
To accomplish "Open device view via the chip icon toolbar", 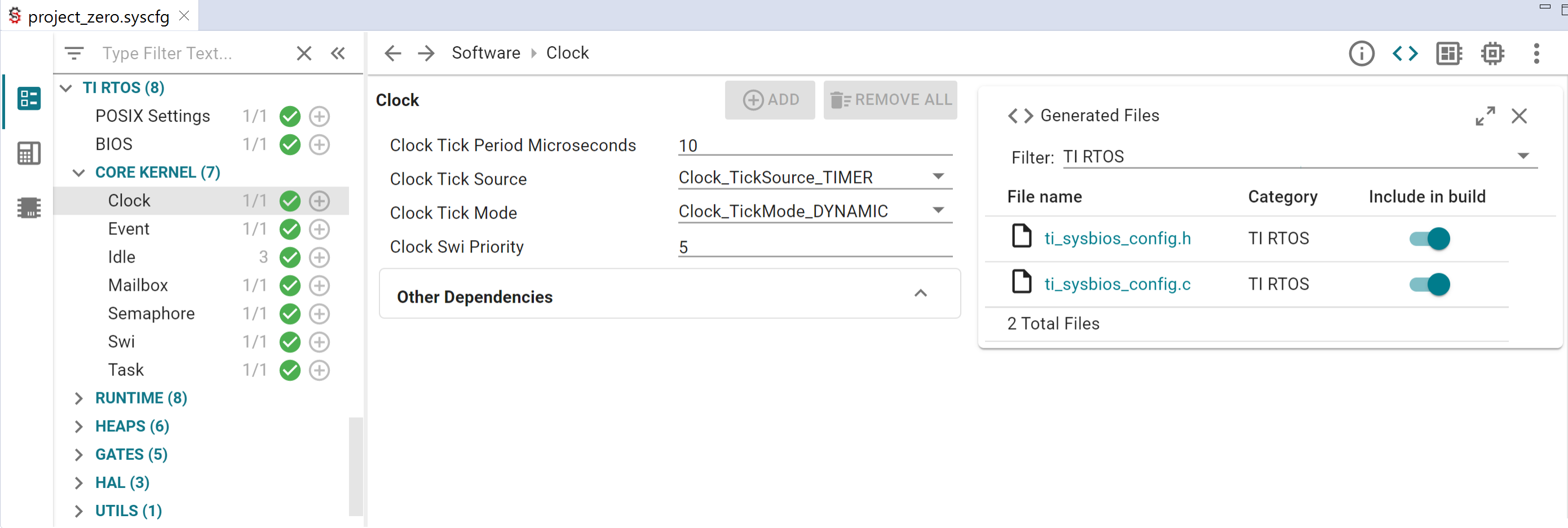I will tap(1492, 54).
